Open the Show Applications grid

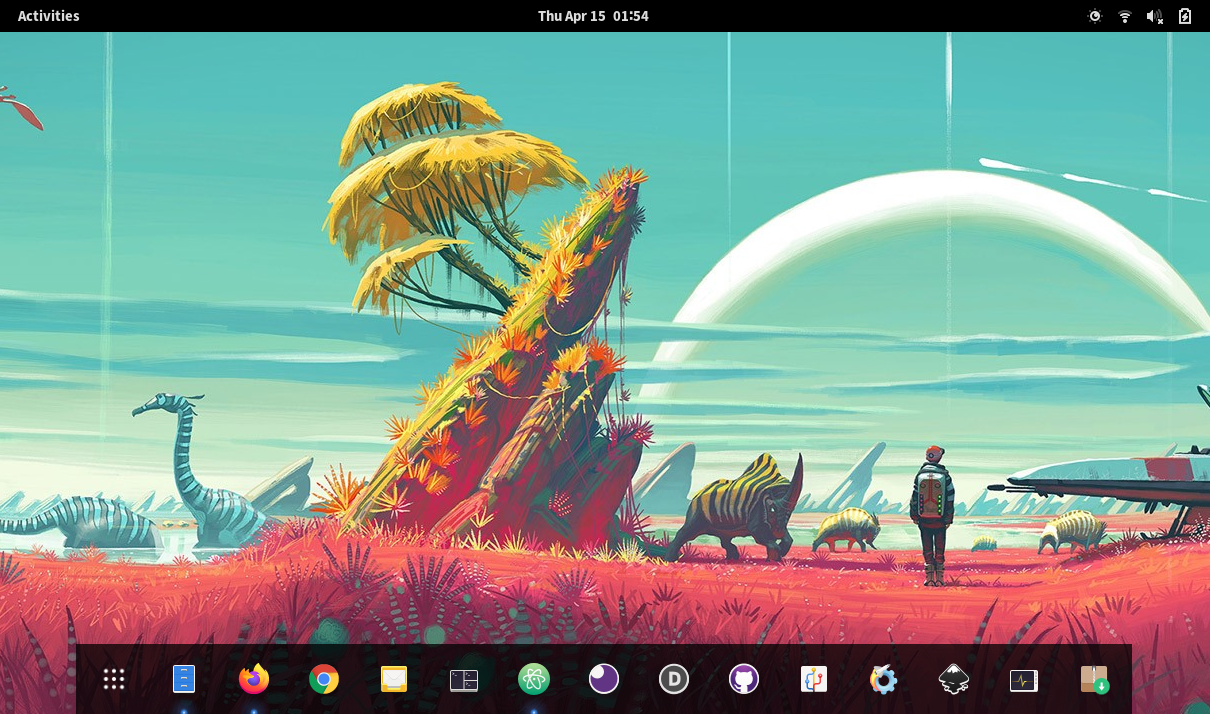114,680
